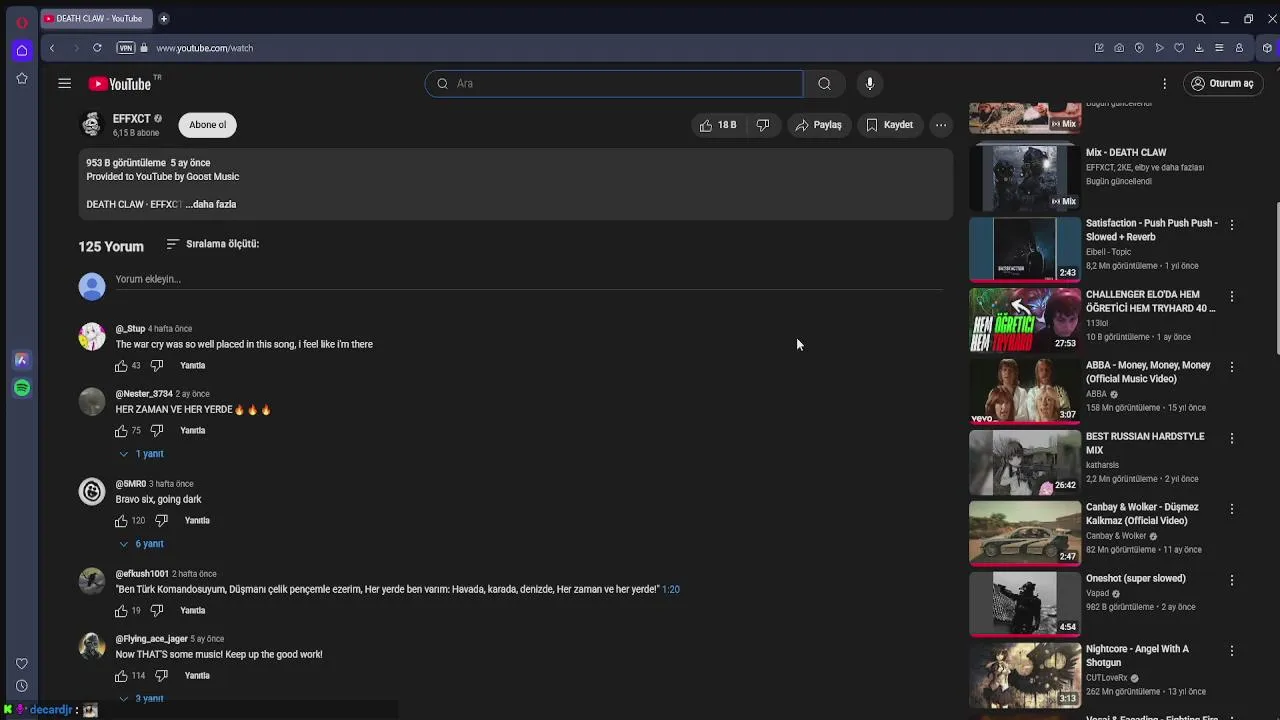Click the Paylaş share button
The height and width of the screenshot is (720, 1280).
coord(818,125)
